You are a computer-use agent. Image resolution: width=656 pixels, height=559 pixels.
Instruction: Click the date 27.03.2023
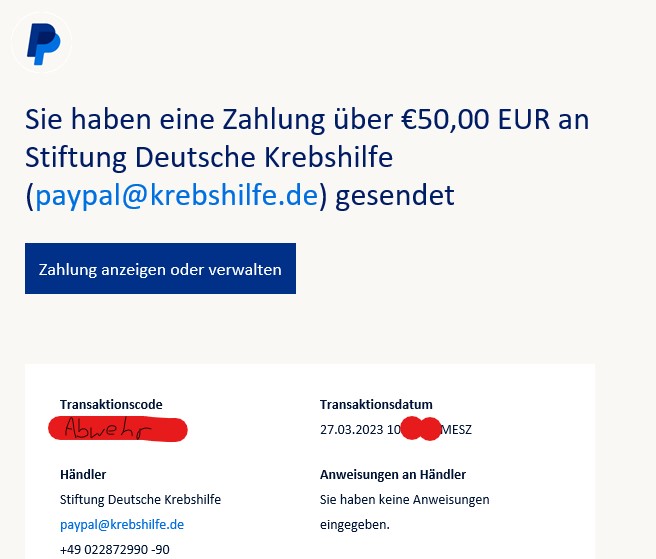coord(351,430)
